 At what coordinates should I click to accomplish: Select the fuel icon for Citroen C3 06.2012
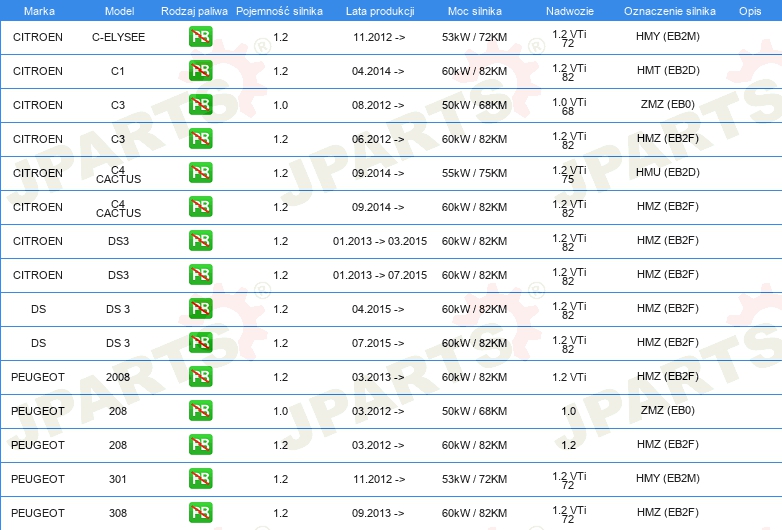200,139
